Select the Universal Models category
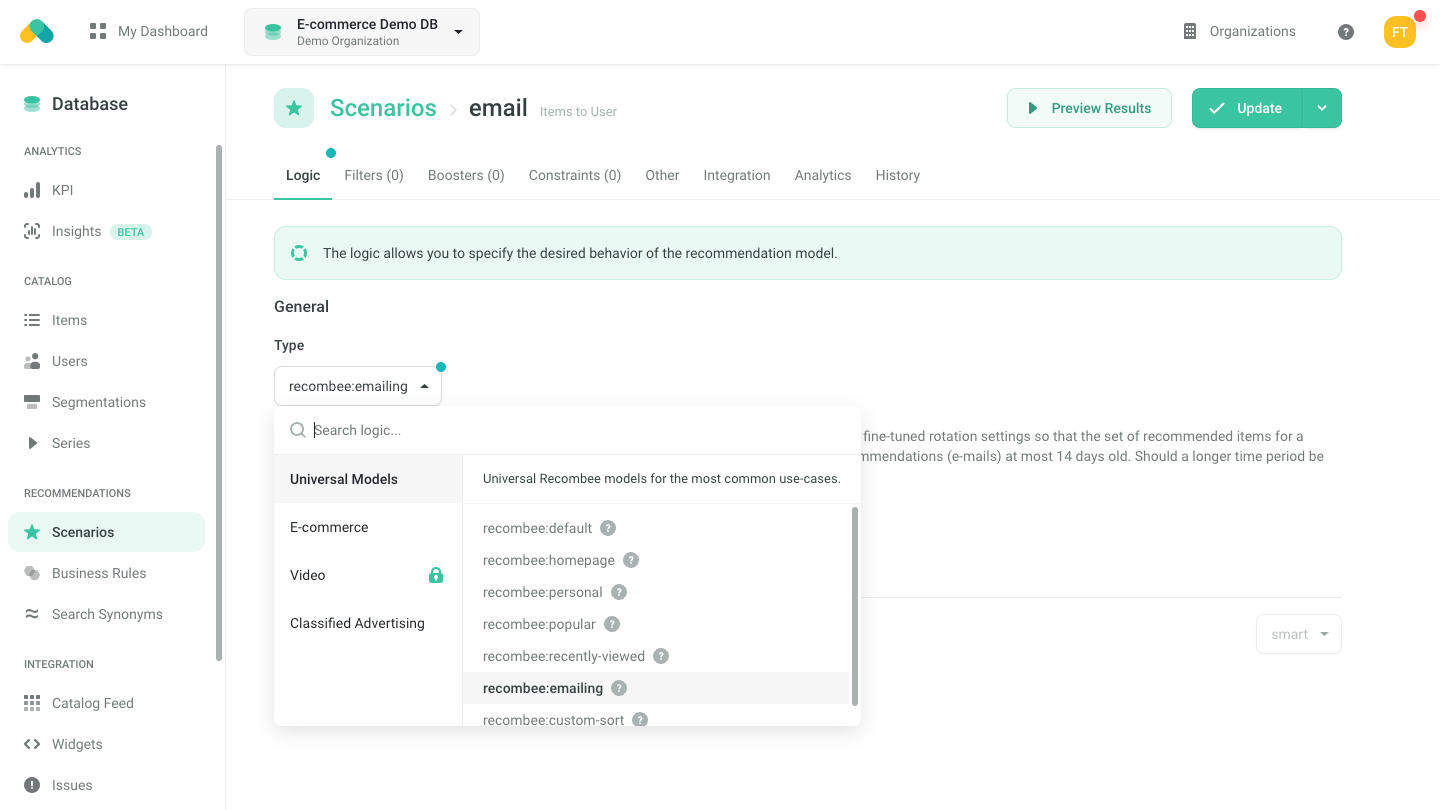 368,479
